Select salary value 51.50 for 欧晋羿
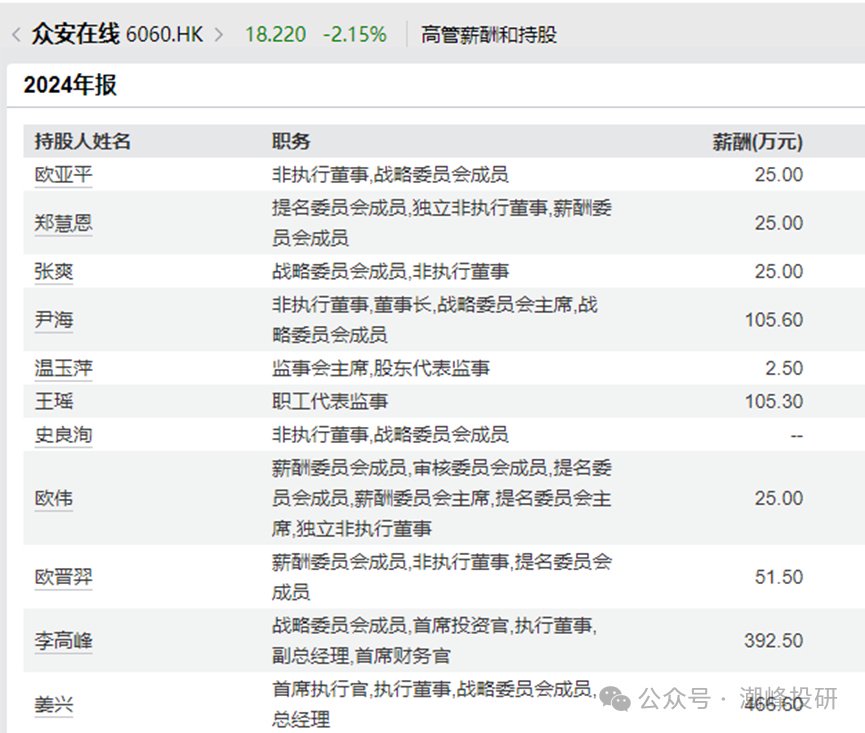The image size is (865, 733). pos(779,577)
